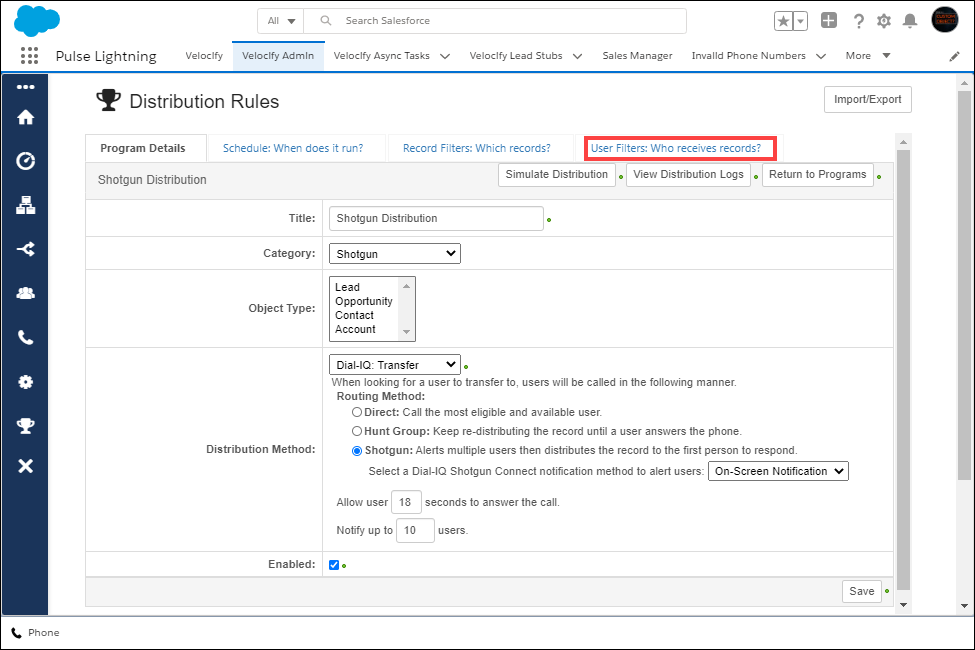Select Opportunity in Object Type list
Image resolution: width=975 pixels, height=650 pixels.
coord(364,301)
